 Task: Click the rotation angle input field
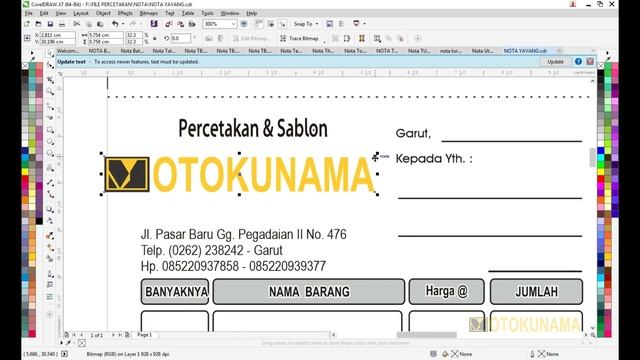tap(181, 38)
